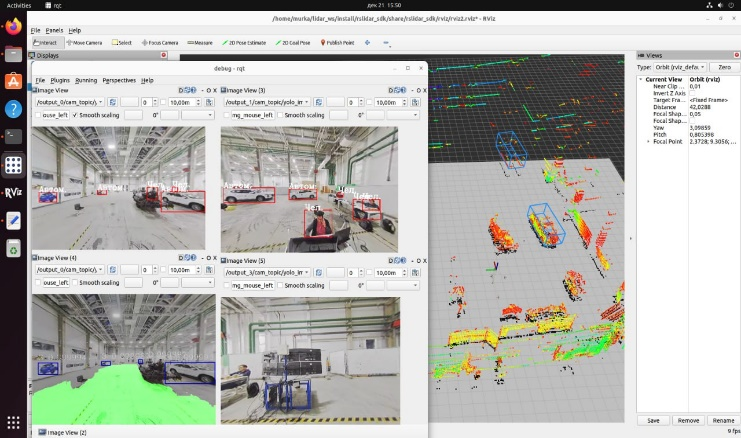Image resolution: width=741 pixels, height=438 pixels.
Task: Activate the 2D Pose Estimate tool
Action: pyautogui.click(x=242, y=43)
